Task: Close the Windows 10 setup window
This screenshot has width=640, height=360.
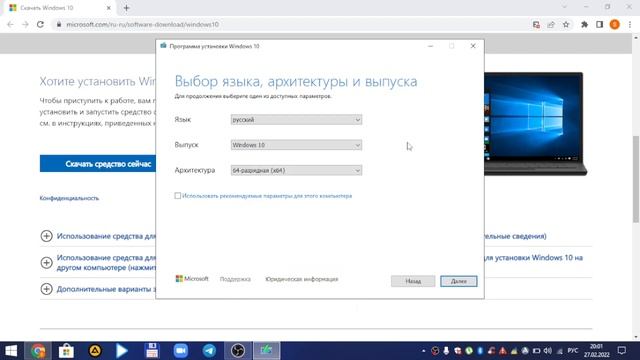Action: point(473,46)
